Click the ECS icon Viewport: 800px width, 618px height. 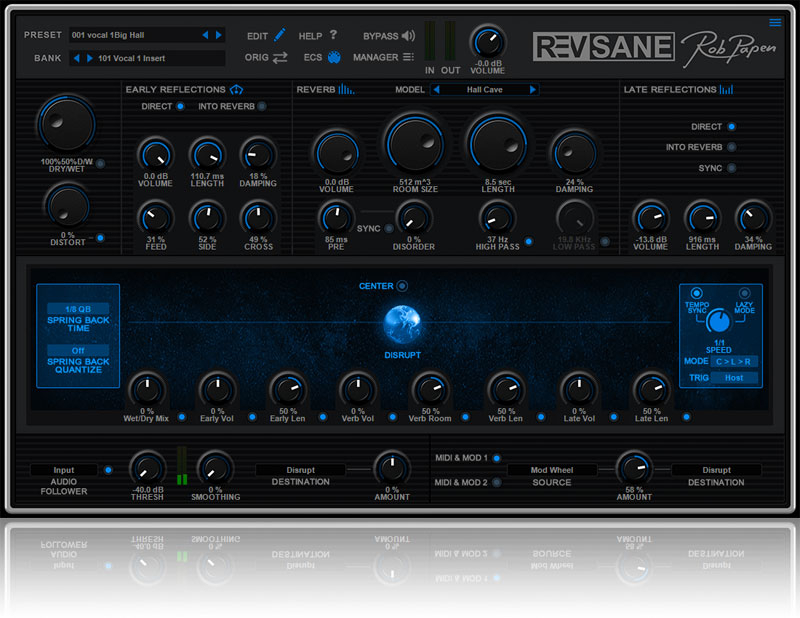(x=334, y=57)
